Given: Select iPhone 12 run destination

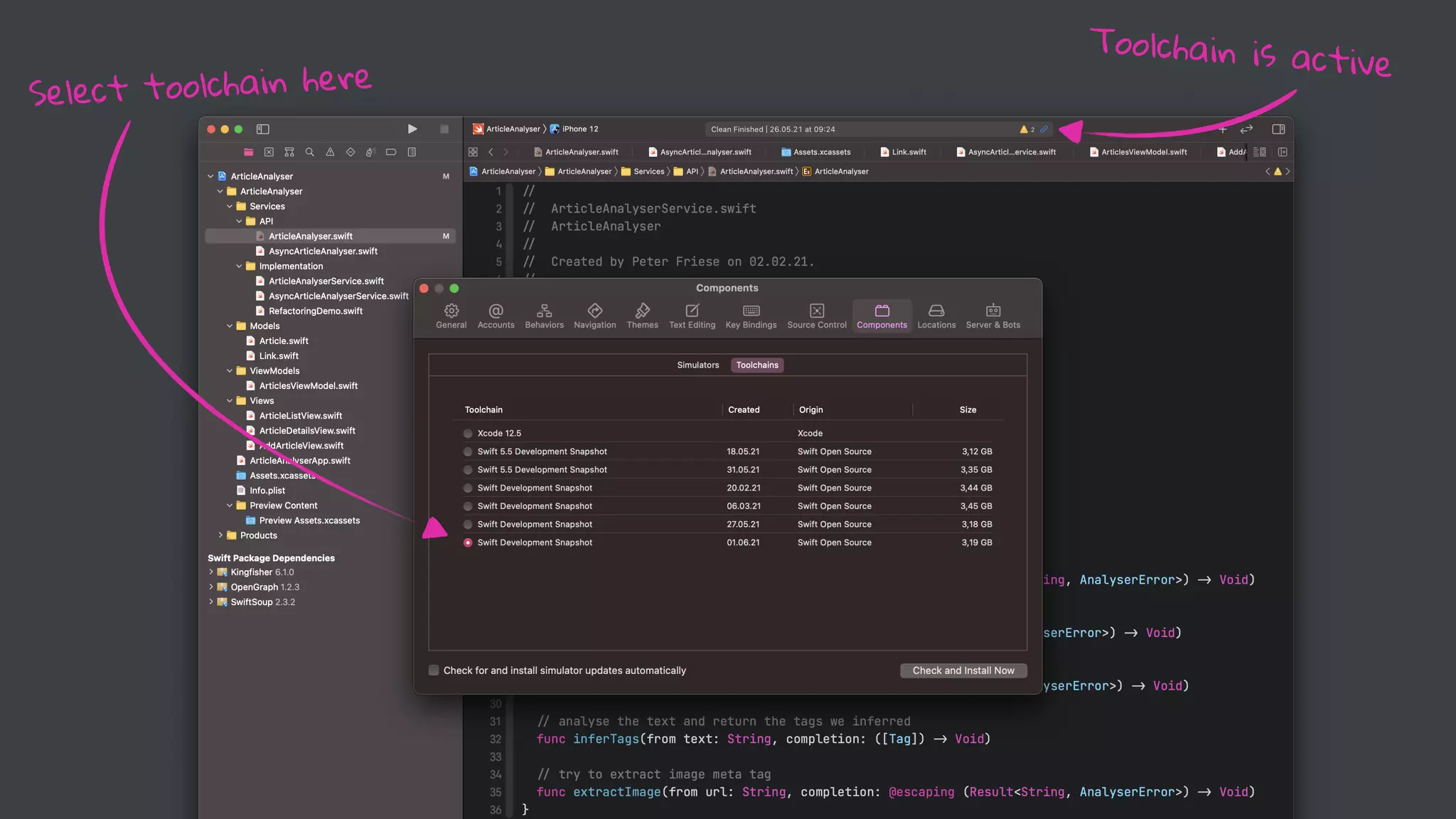Looking at the screenshot, I should click(574, 129).
